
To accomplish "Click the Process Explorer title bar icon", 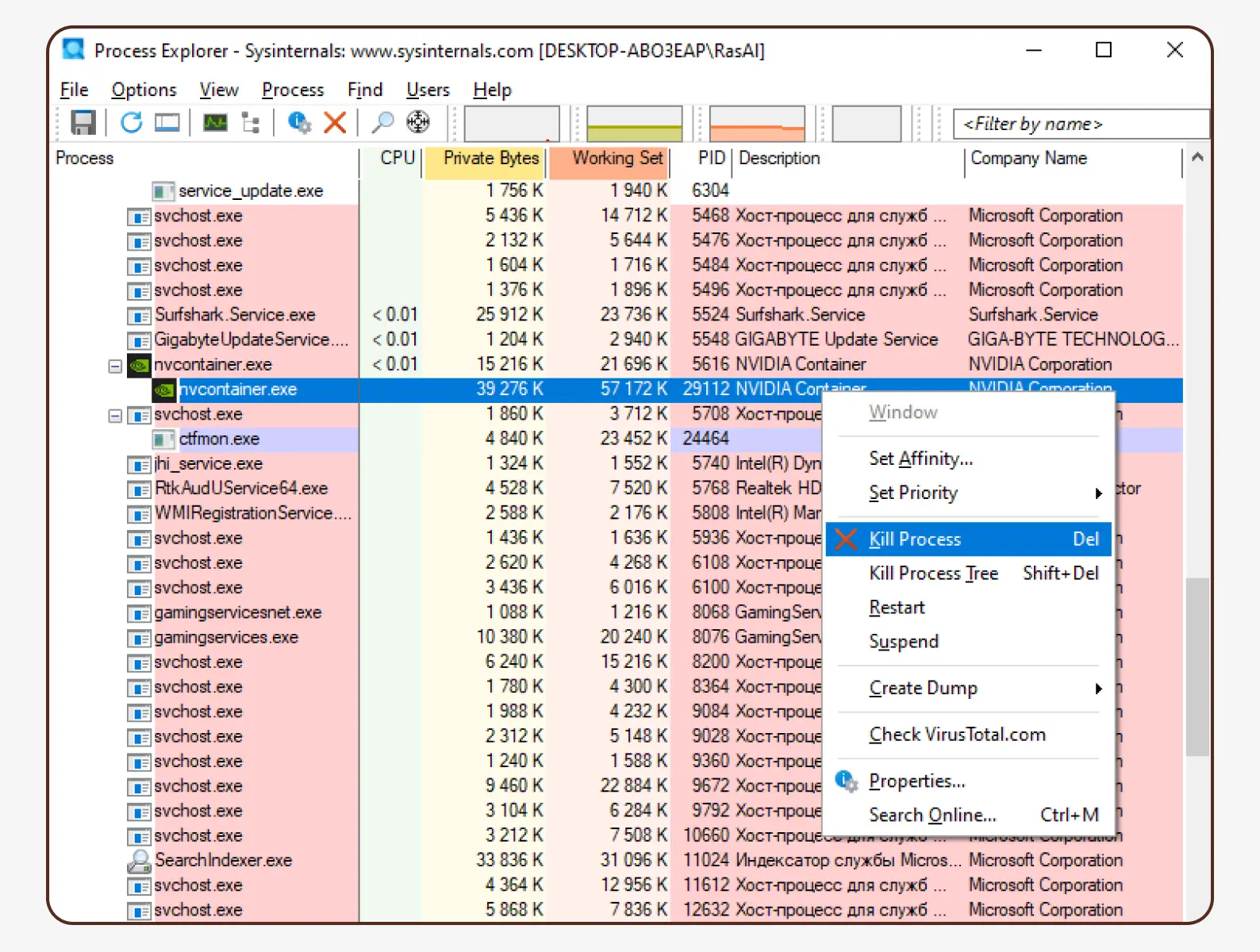I will (74, 49).
